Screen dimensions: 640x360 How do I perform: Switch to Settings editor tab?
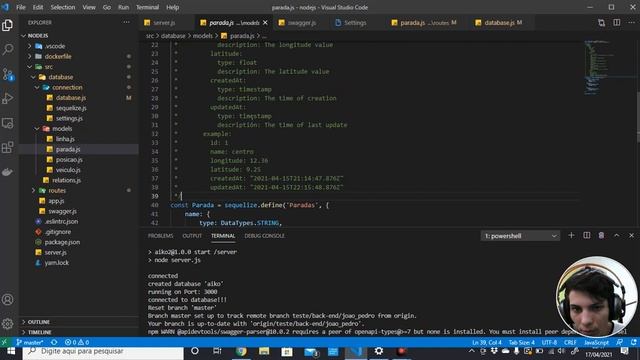point(355,23)
